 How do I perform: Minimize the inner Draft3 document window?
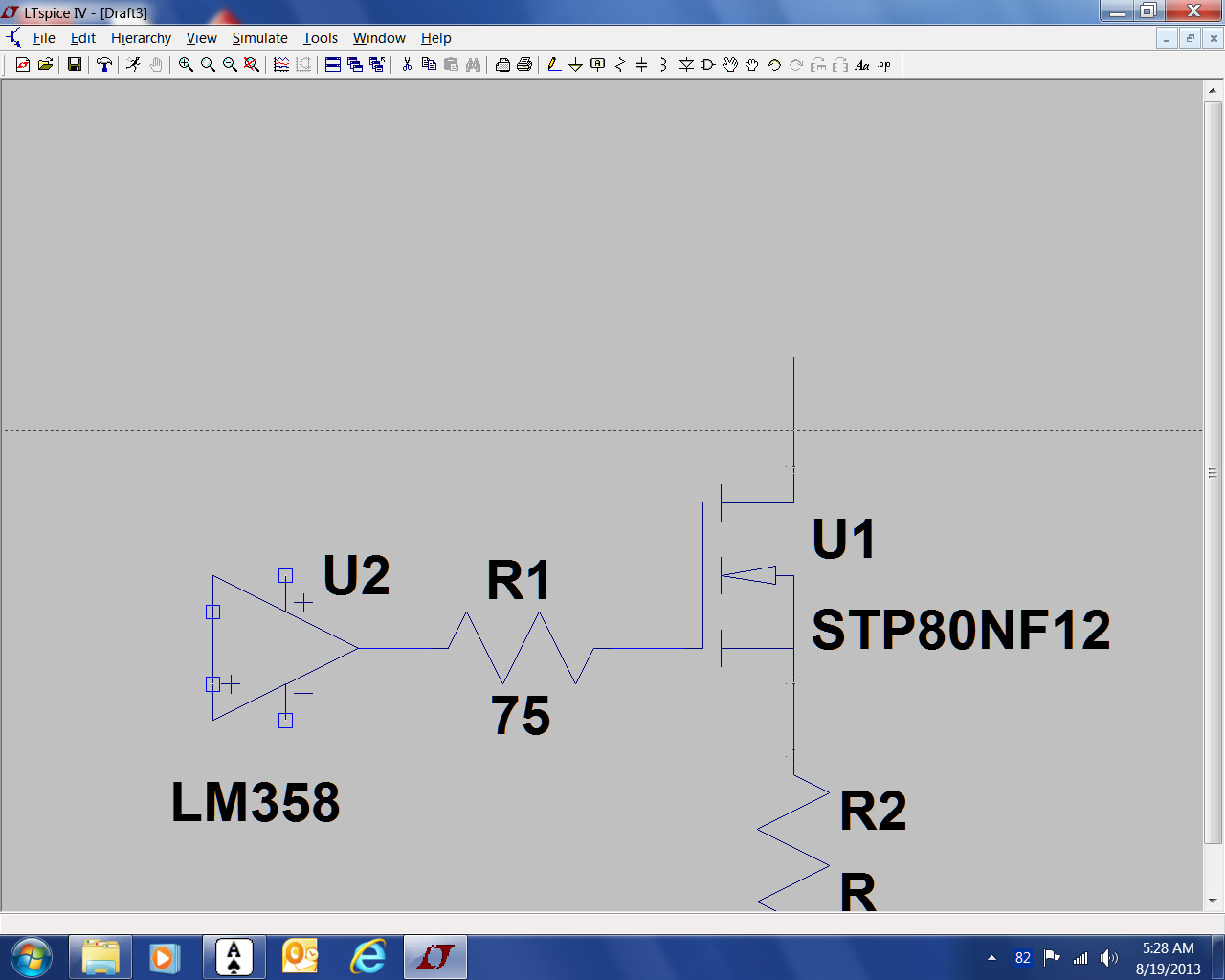pos(1167,38)
